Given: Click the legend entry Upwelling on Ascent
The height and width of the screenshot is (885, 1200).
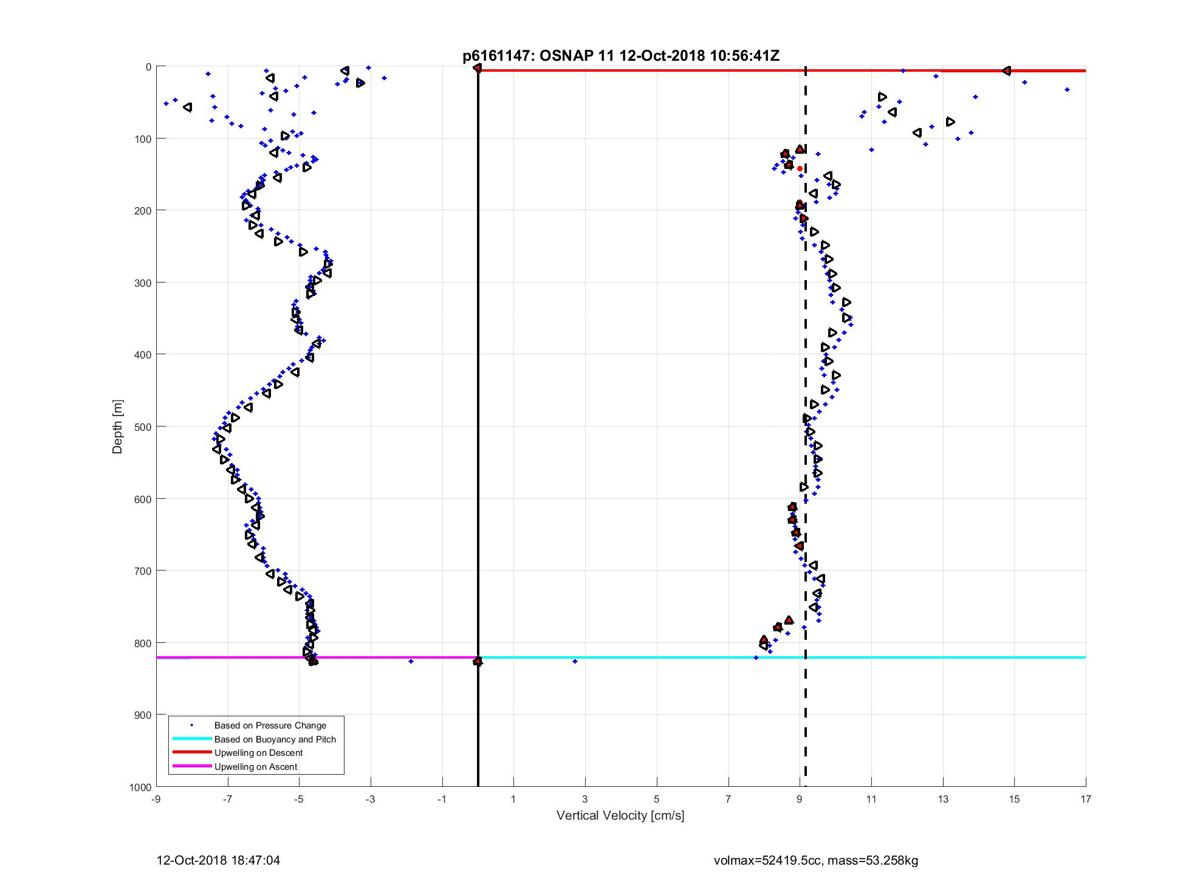Looking at the screenshot, I should 256,766.
